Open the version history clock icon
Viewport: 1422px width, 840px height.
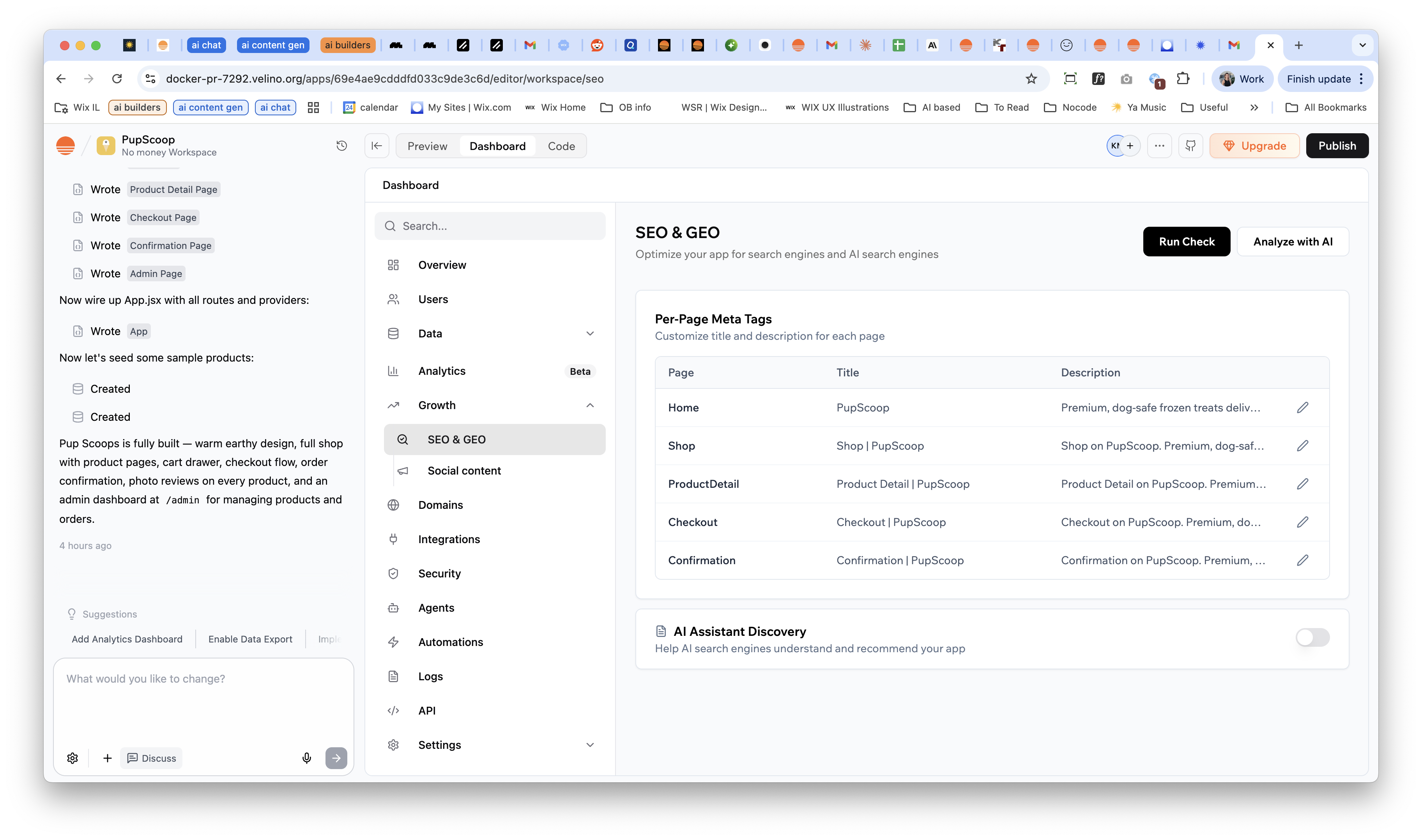[x=341, y=146]
